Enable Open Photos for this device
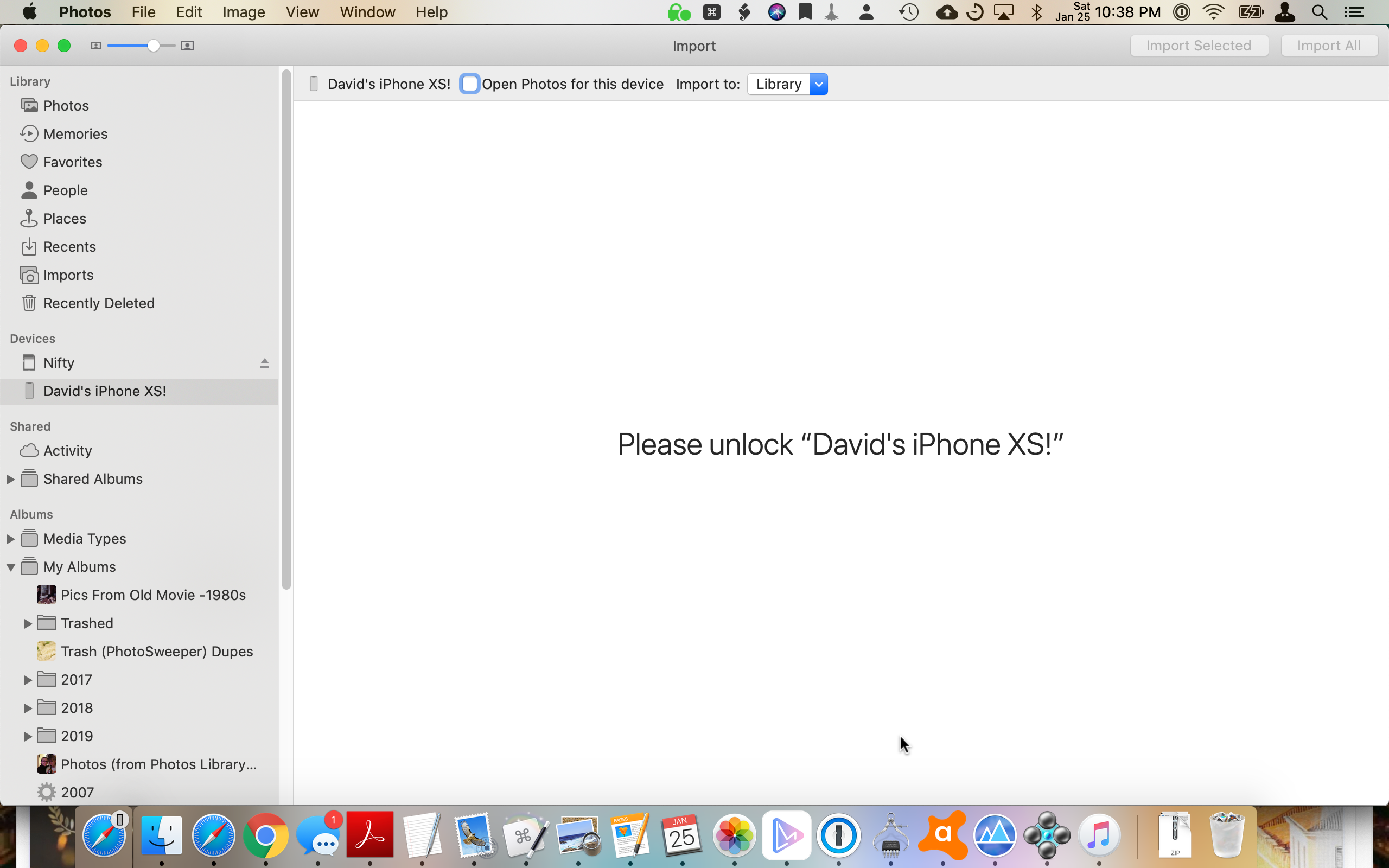This screenshot has width=1389, height=868. [x=469, y=85]
